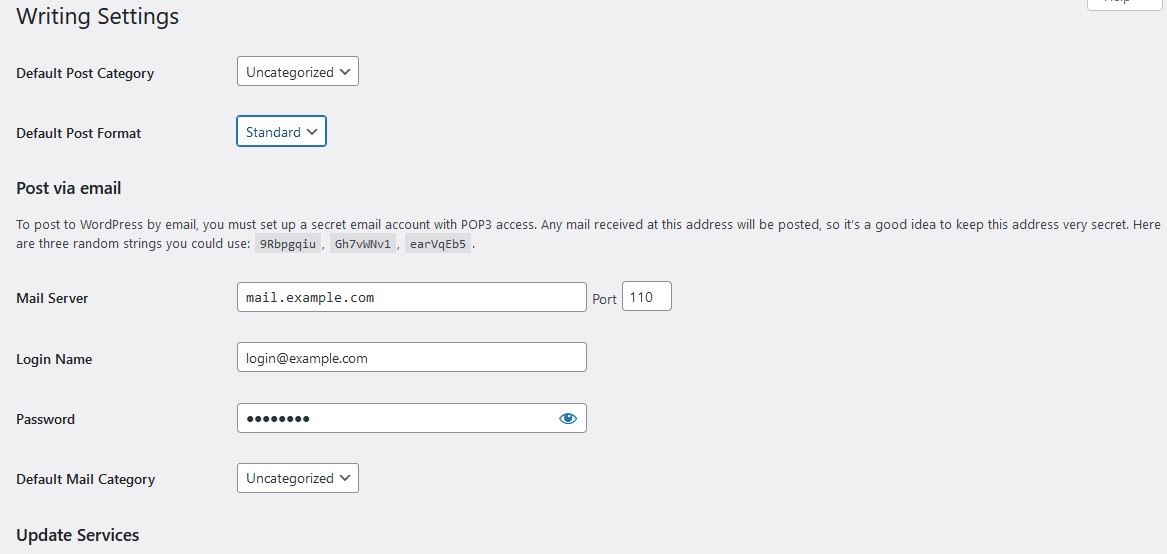
Task: Click into the Password field
Action: [395, 419]
